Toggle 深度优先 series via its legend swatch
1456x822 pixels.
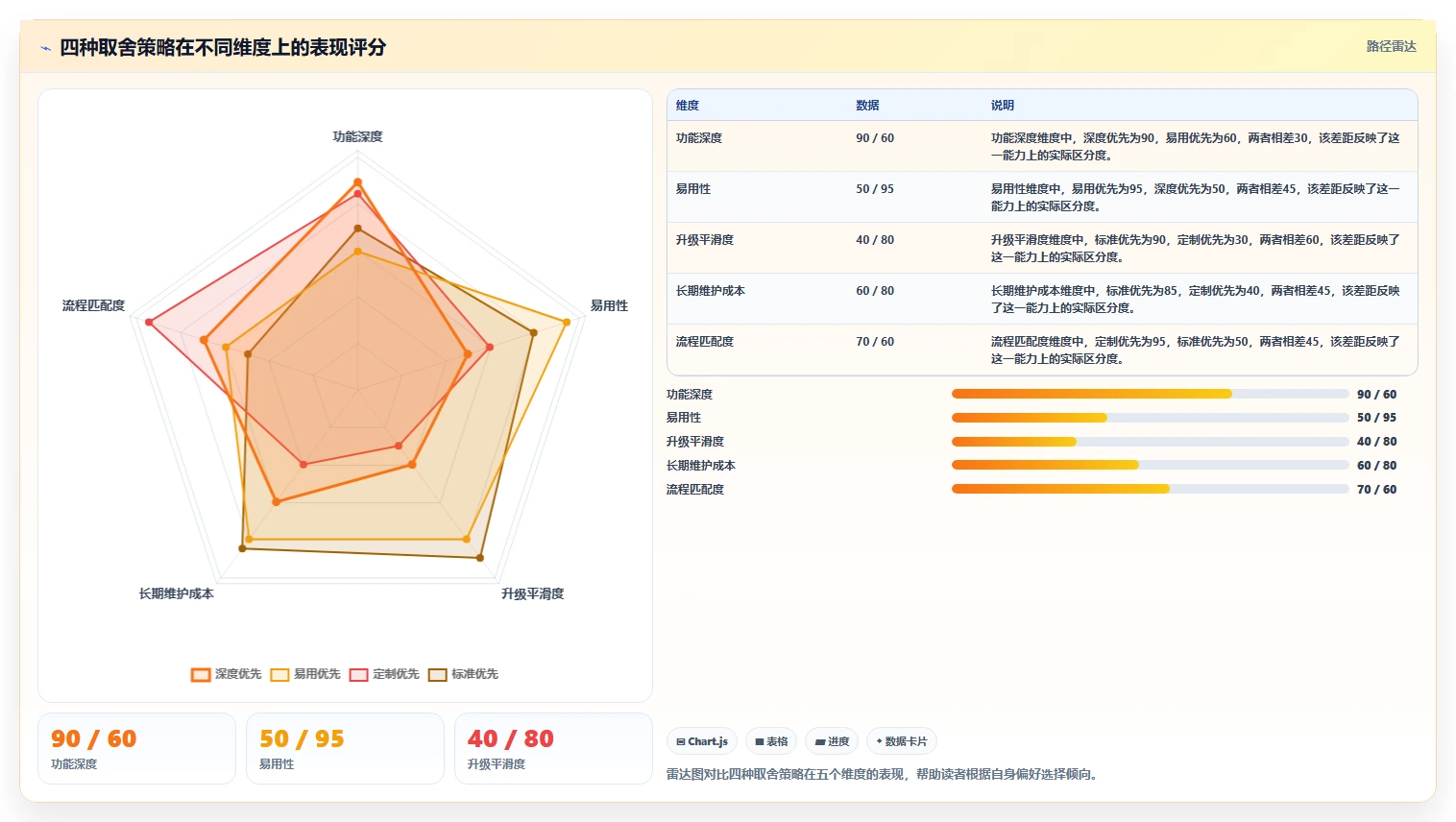pos(201,675)
